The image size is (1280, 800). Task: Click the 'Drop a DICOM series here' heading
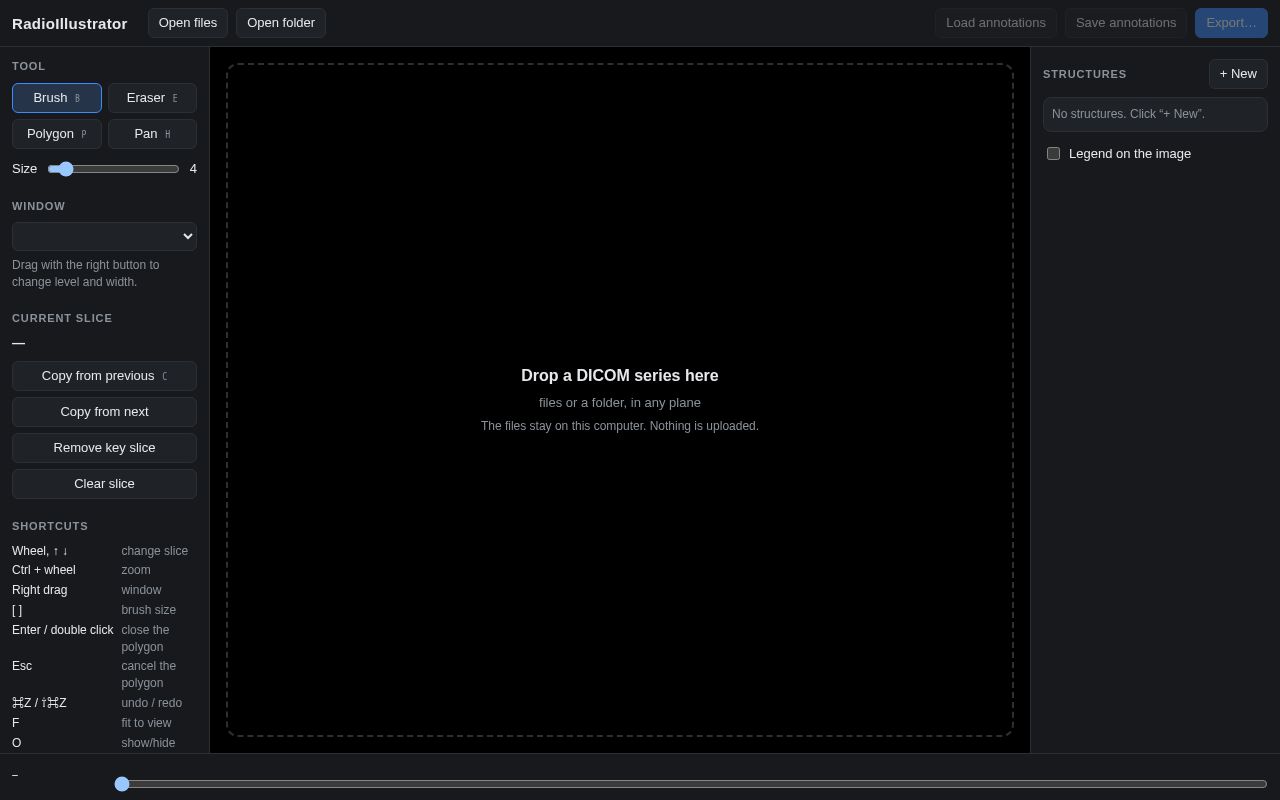tap(620, 376)
